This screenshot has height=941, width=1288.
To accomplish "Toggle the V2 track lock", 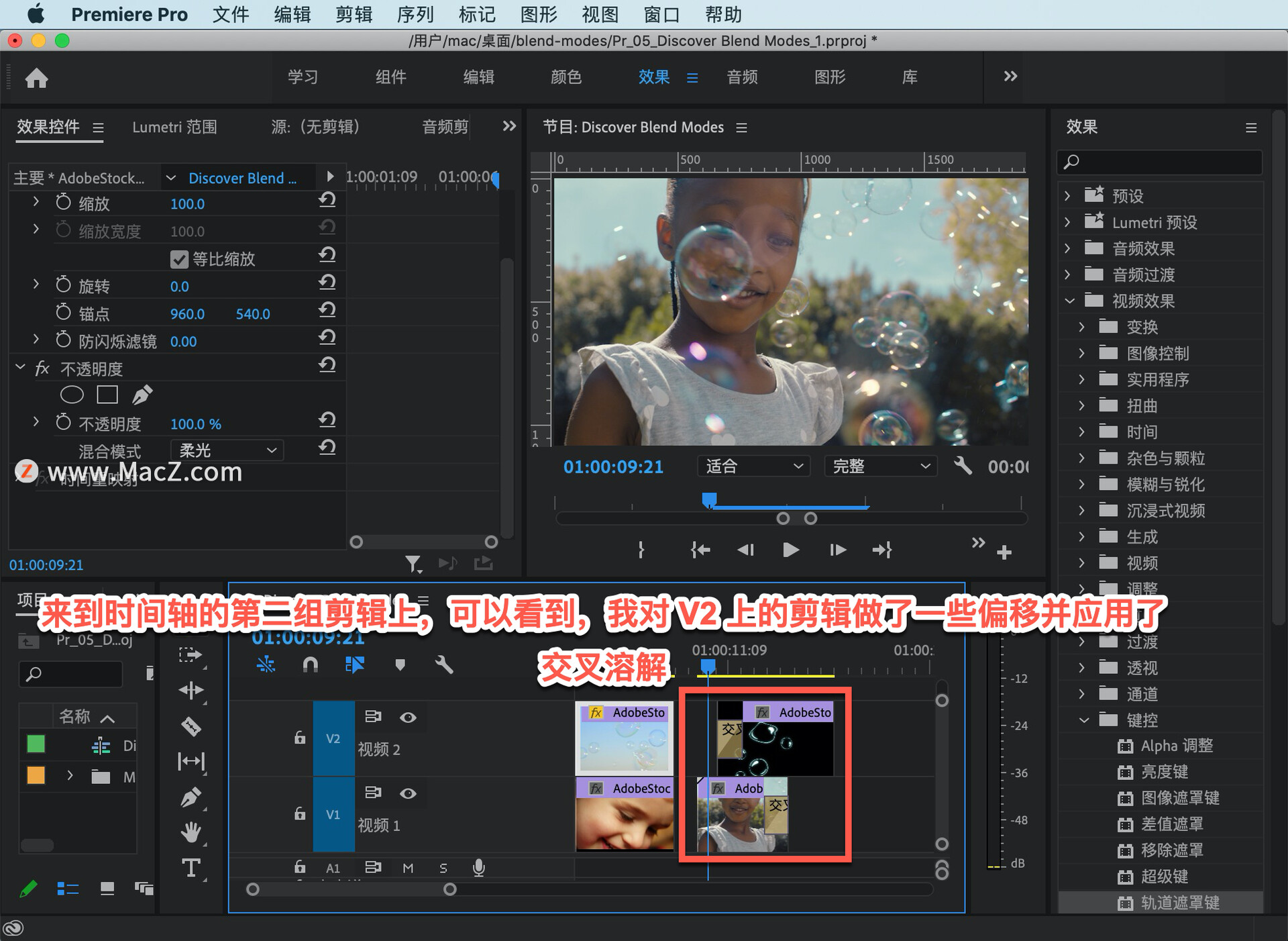I will coord(300,738).
